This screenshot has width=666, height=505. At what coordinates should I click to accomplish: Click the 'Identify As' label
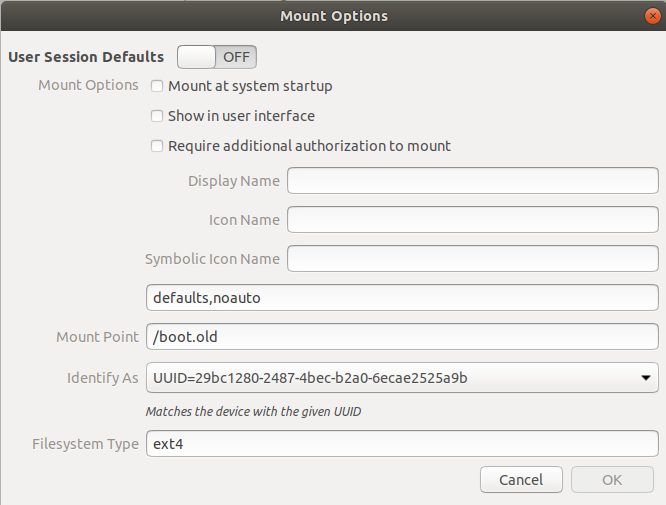click(103, 378)
